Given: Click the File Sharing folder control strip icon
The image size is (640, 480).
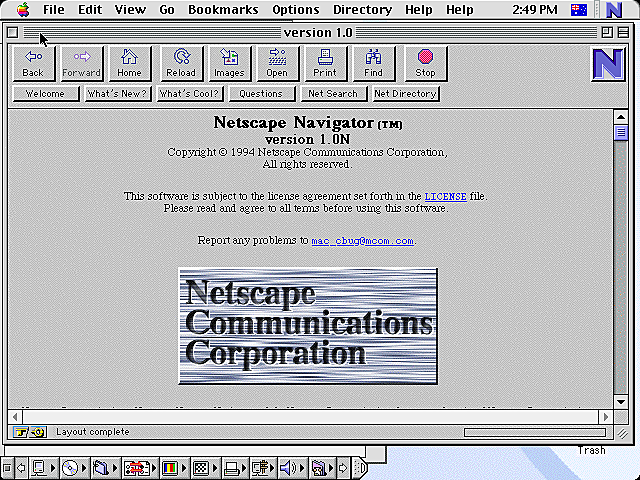Looking at the screenshot, I should point(101,468).
